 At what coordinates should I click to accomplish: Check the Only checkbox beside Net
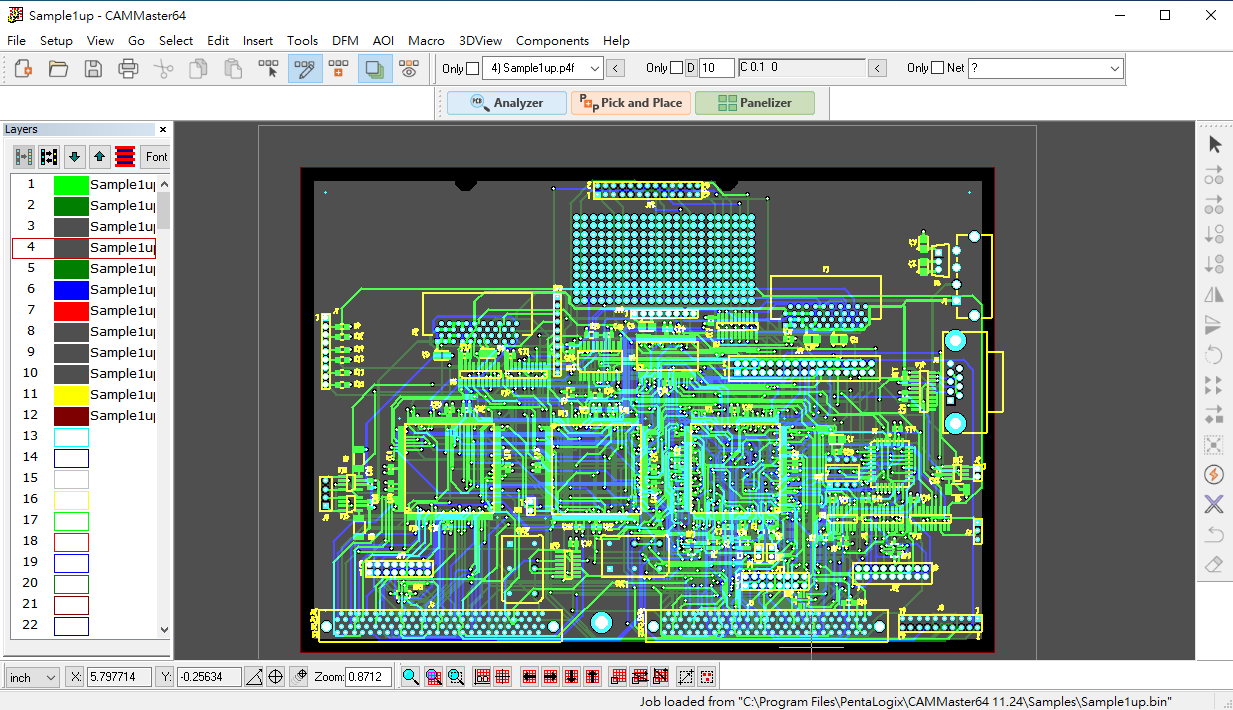tap(937, 68)
